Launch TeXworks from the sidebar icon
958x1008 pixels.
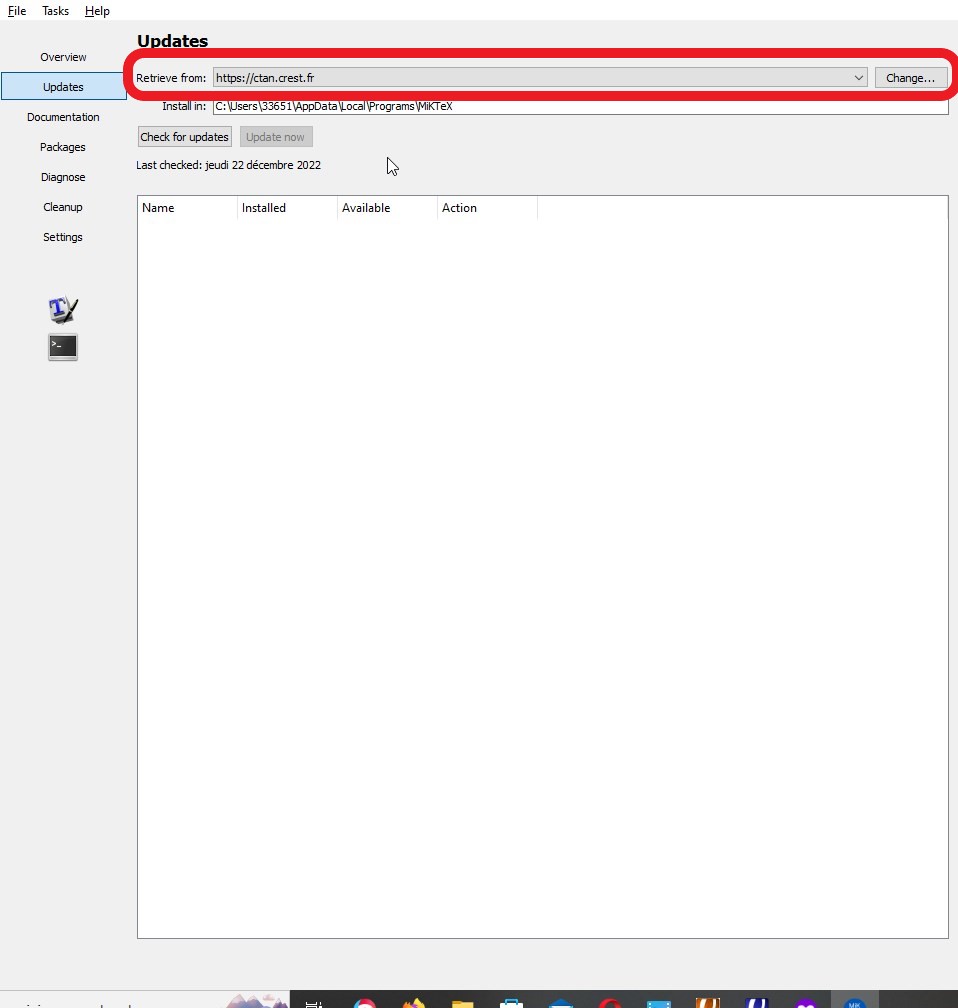[x=63, y=310]
